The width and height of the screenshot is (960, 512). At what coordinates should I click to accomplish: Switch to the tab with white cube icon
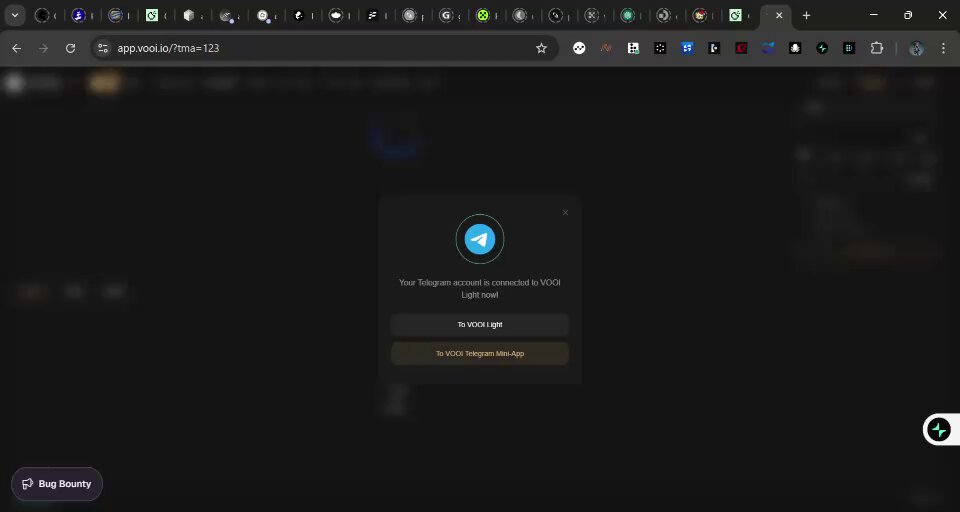pyautogui.click(x=189, y=15)
